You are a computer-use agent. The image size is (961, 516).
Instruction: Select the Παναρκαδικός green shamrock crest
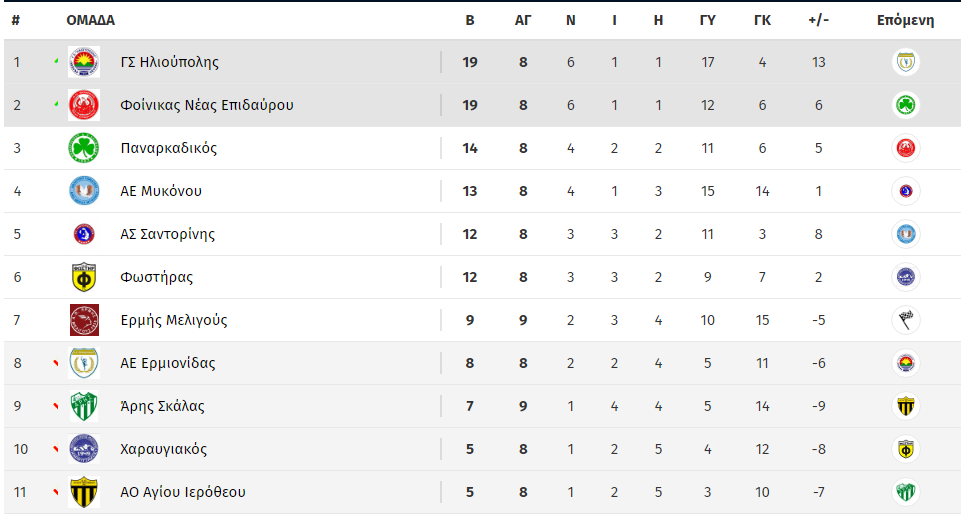coord(83,148)
